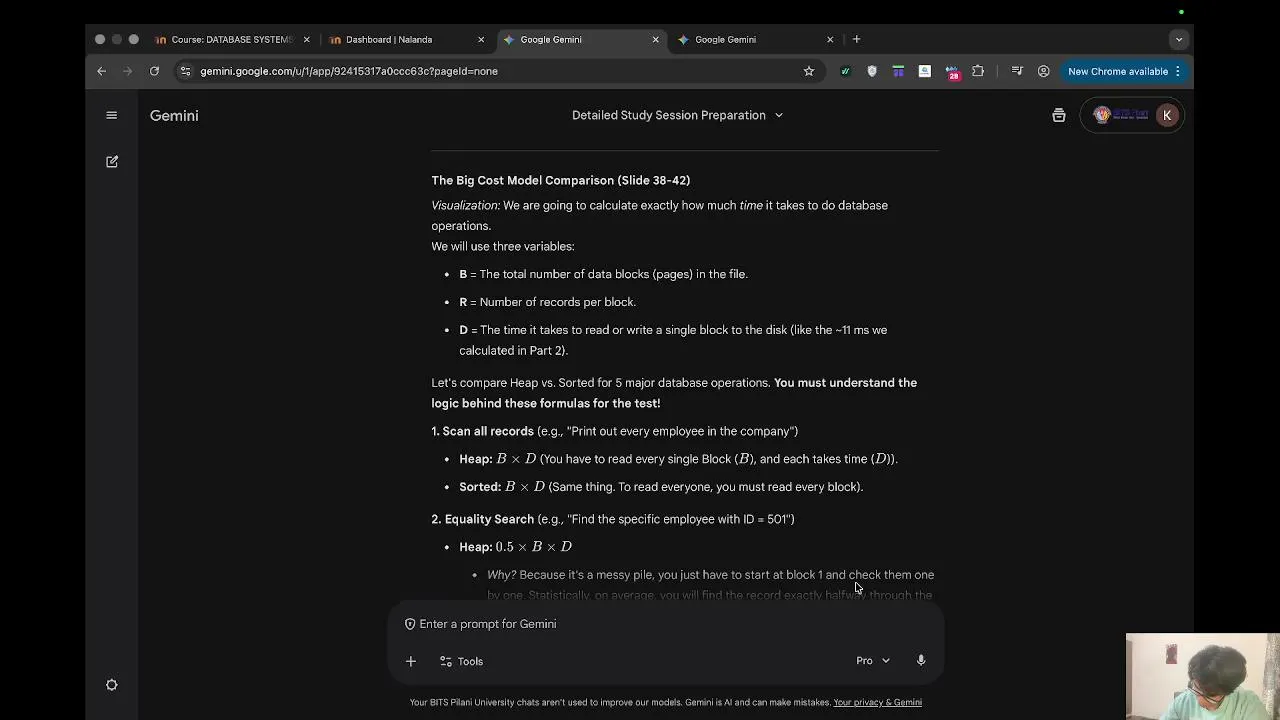Start a new chat with pencil icon
Viewport: 1280px width, 720px height.
pyautogui.click(x=112, y=161)
